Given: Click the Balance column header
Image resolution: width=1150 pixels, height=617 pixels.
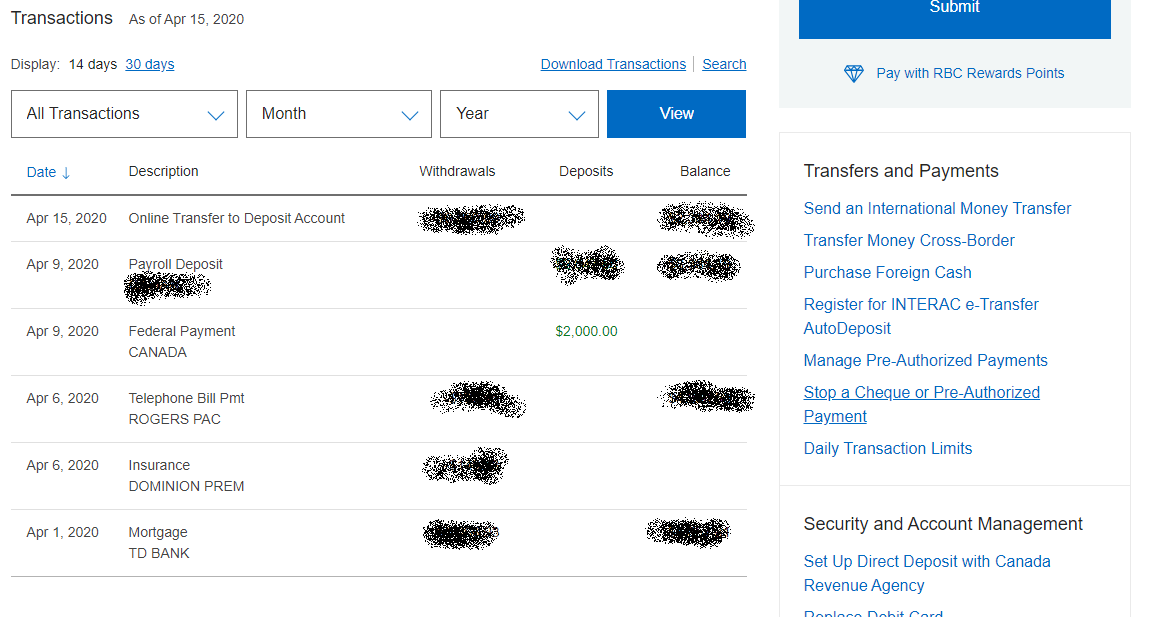Looking at the screenshot, I should coord(705,171).
